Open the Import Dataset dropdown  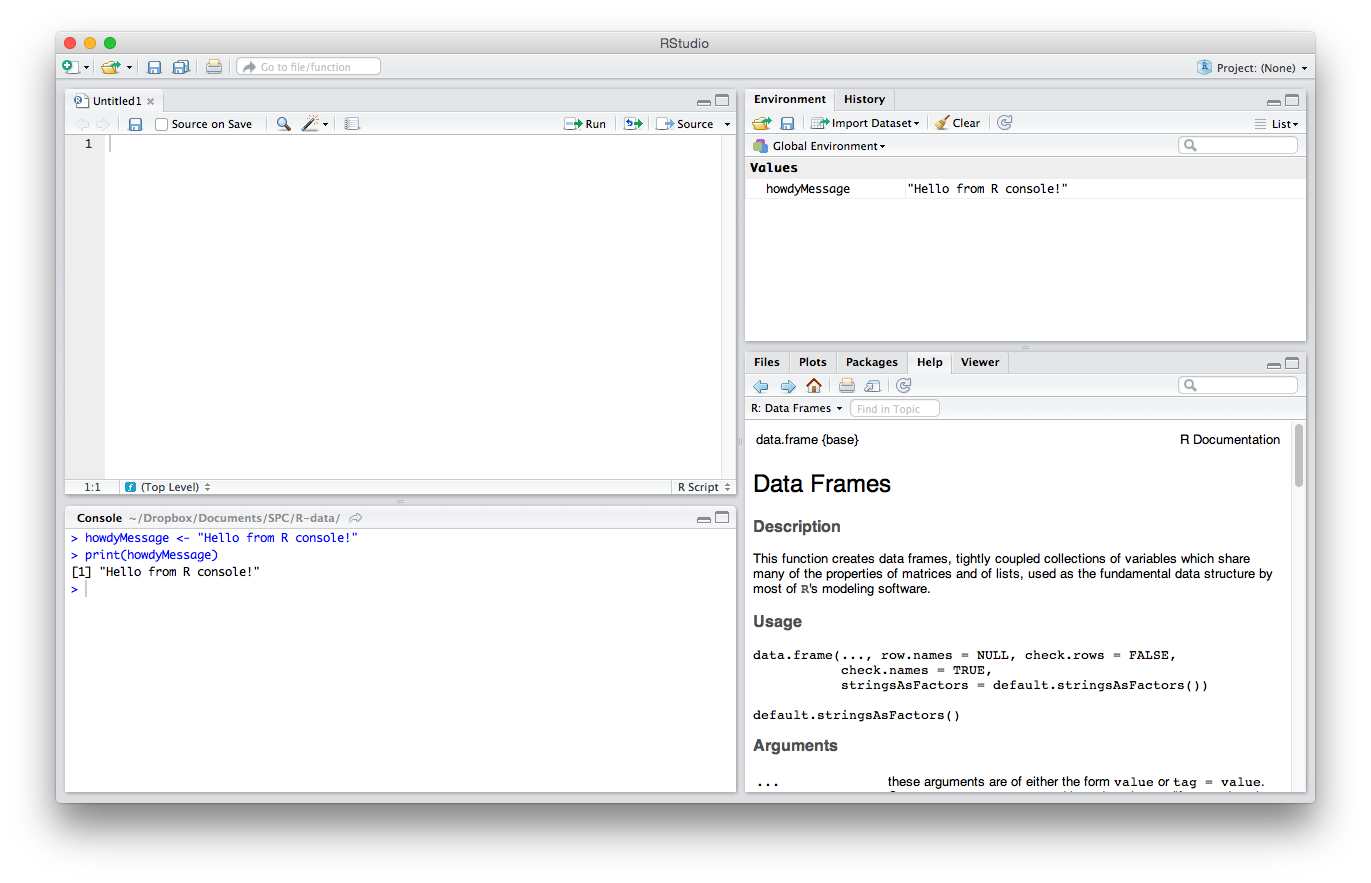coord(865,123)
